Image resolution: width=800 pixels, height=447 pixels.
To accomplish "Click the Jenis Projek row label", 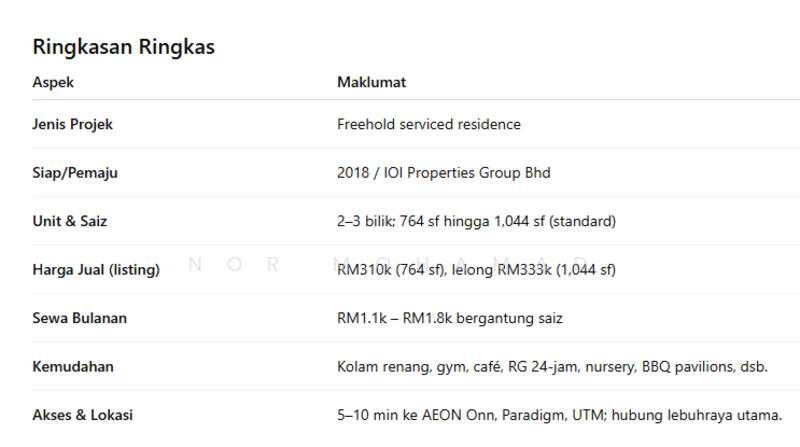I will tap(73, 125).
